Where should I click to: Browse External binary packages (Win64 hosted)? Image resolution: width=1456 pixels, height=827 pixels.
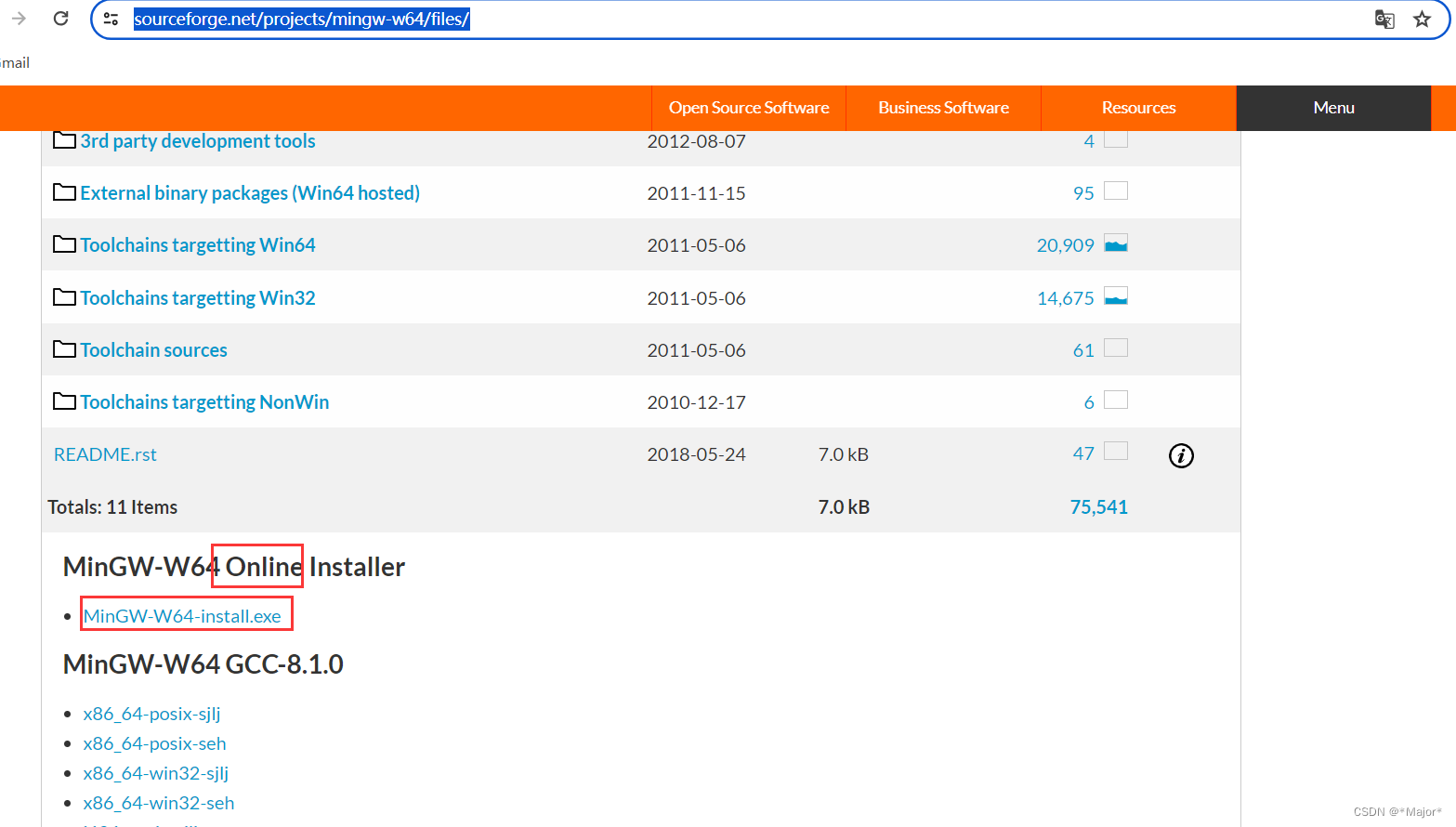[250, 192]
